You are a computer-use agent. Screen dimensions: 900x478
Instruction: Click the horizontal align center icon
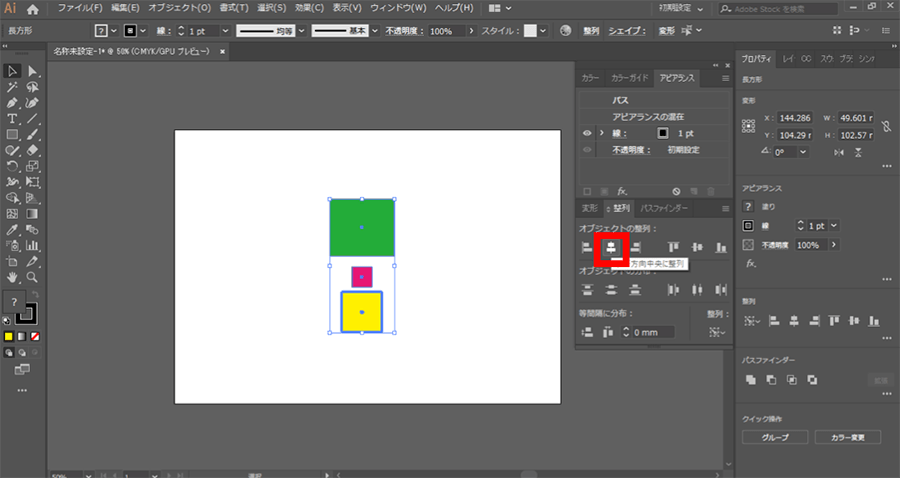click(x=610, y=247)
